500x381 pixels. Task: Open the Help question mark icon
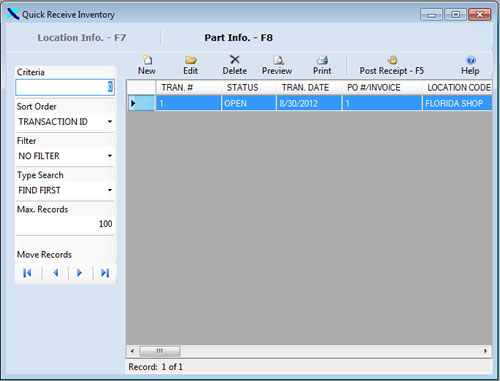tap(471, 60)
